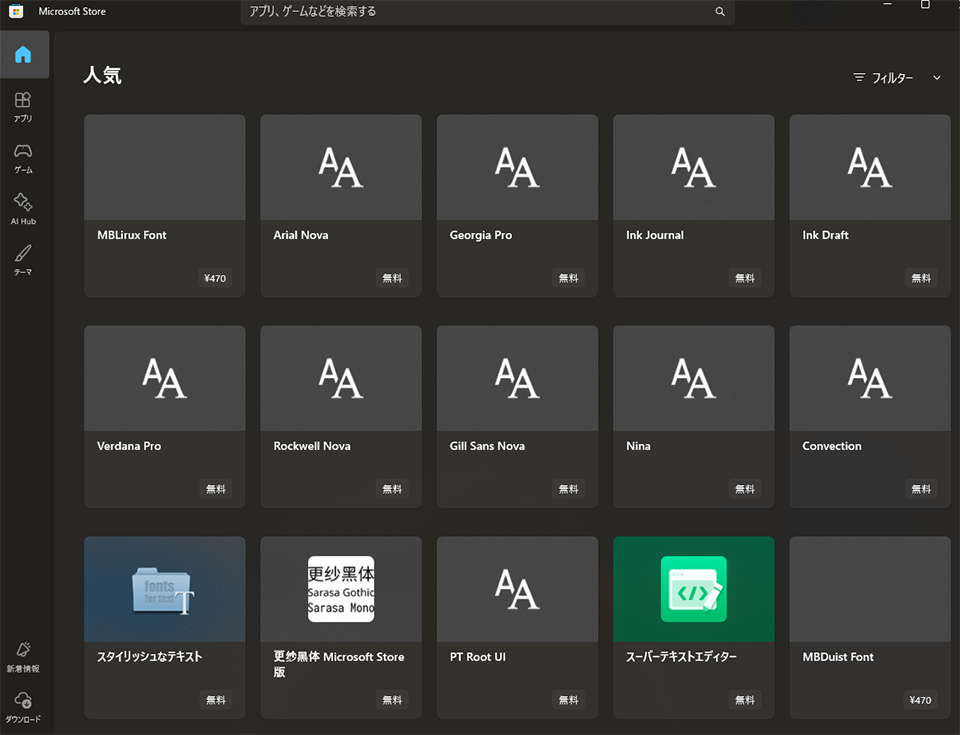Click the 無料 badge on Convection
The image size is (960, 735).
921,489
